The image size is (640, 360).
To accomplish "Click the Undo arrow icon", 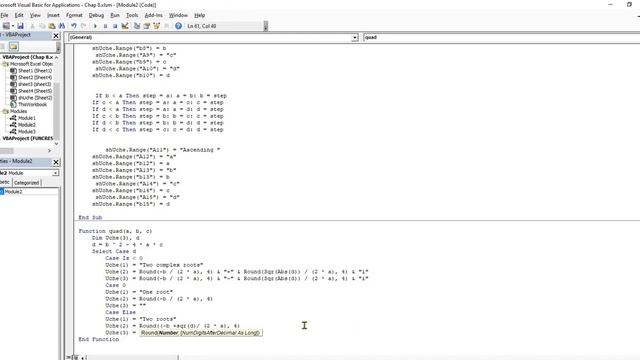I will click(x=74, y=26).
